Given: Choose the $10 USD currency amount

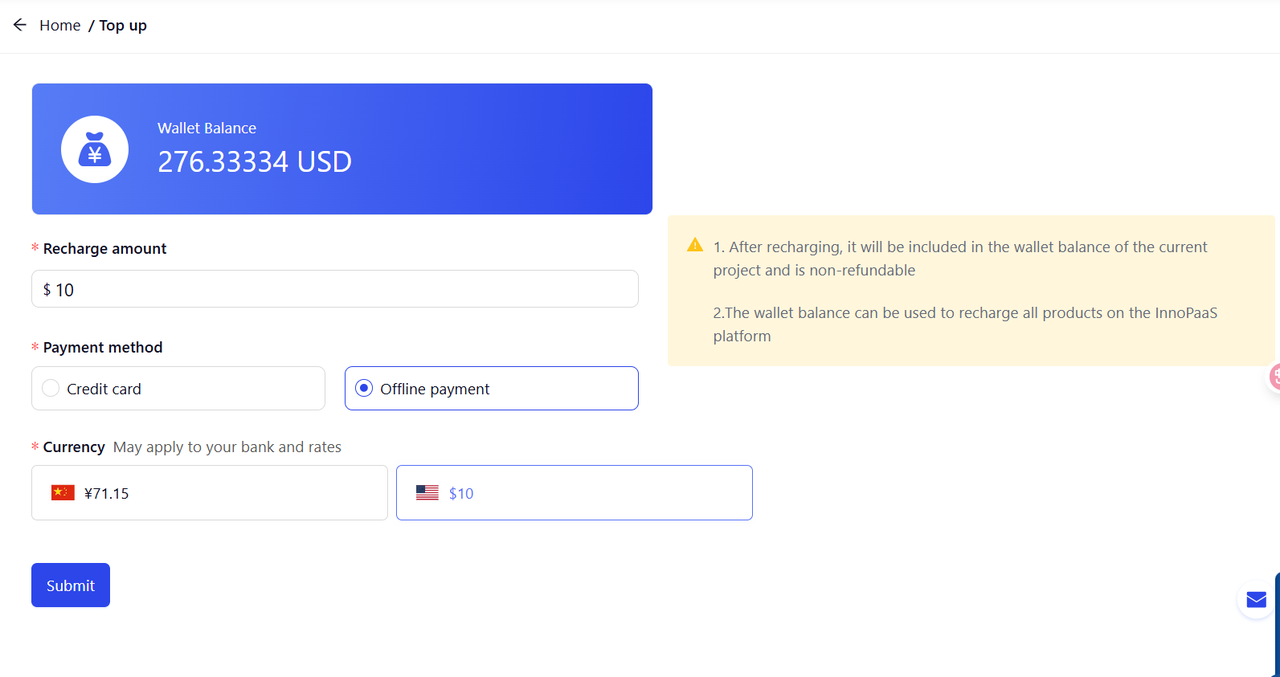Looking at the screenshot, I should pos(461,493).
